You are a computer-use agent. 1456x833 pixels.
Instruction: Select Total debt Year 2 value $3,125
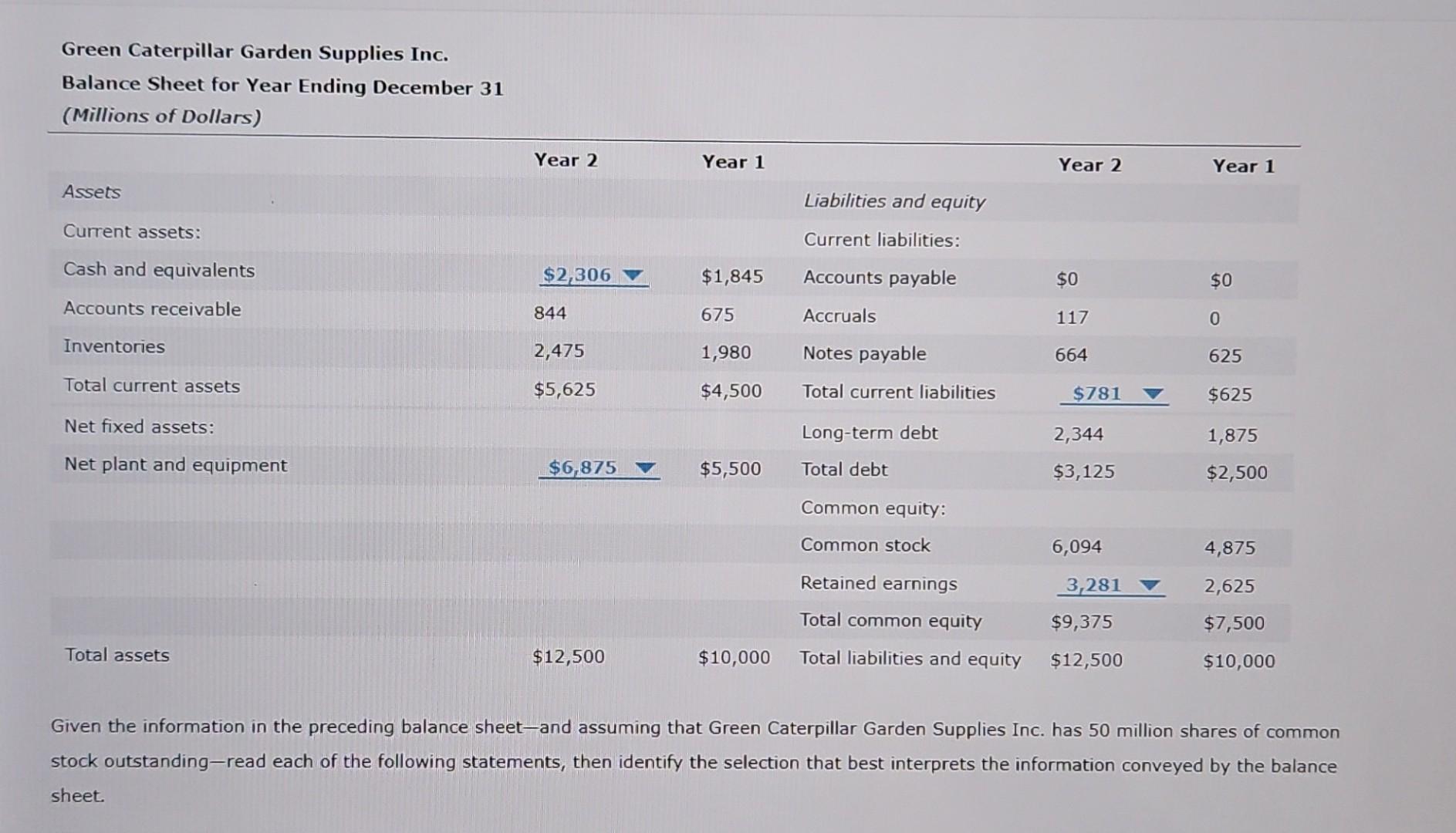1084,471
